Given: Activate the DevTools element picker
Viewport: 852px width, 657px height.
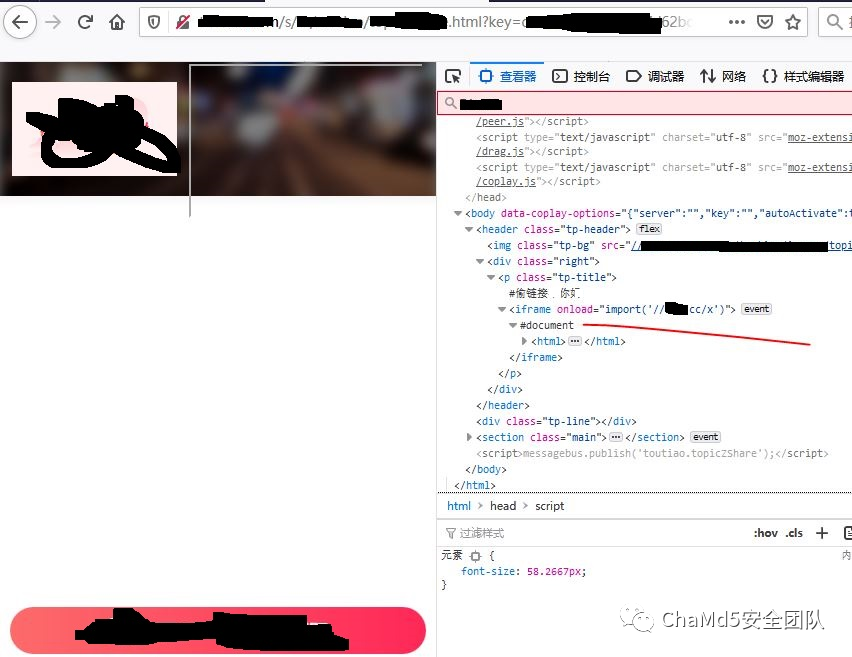Looking at the screenshot, I should click(x=453, y=77).
